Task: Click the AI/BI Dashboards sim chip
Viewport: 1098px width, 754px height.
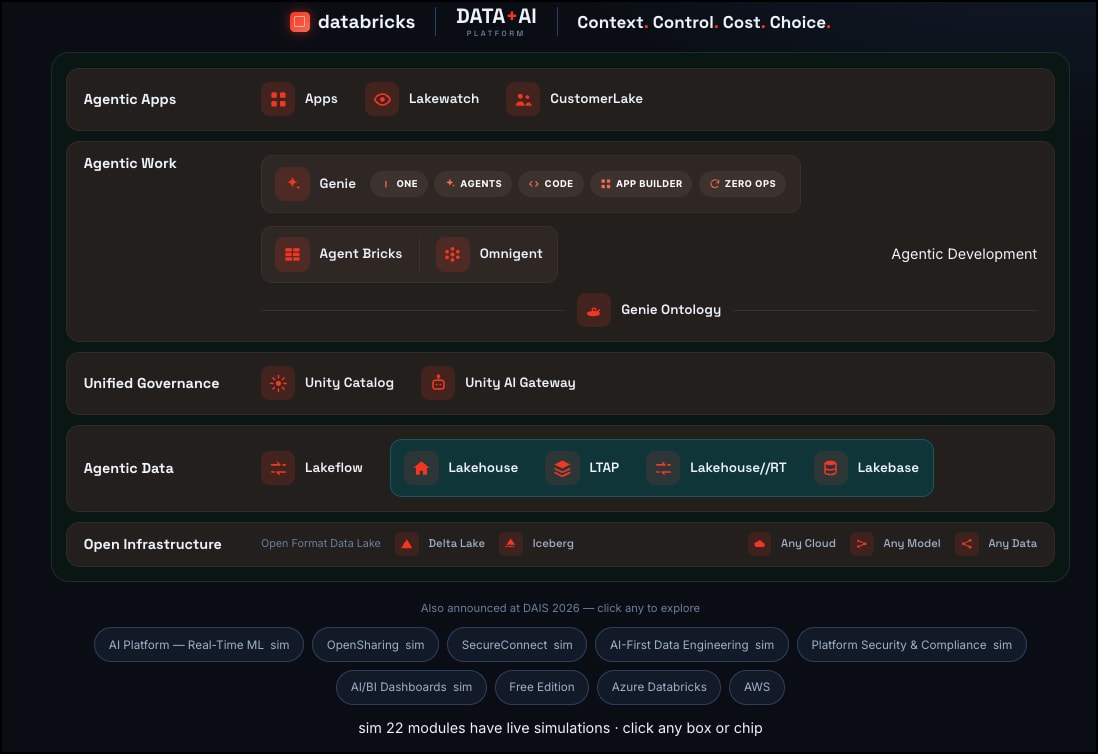Action: (x=411, y=687)
